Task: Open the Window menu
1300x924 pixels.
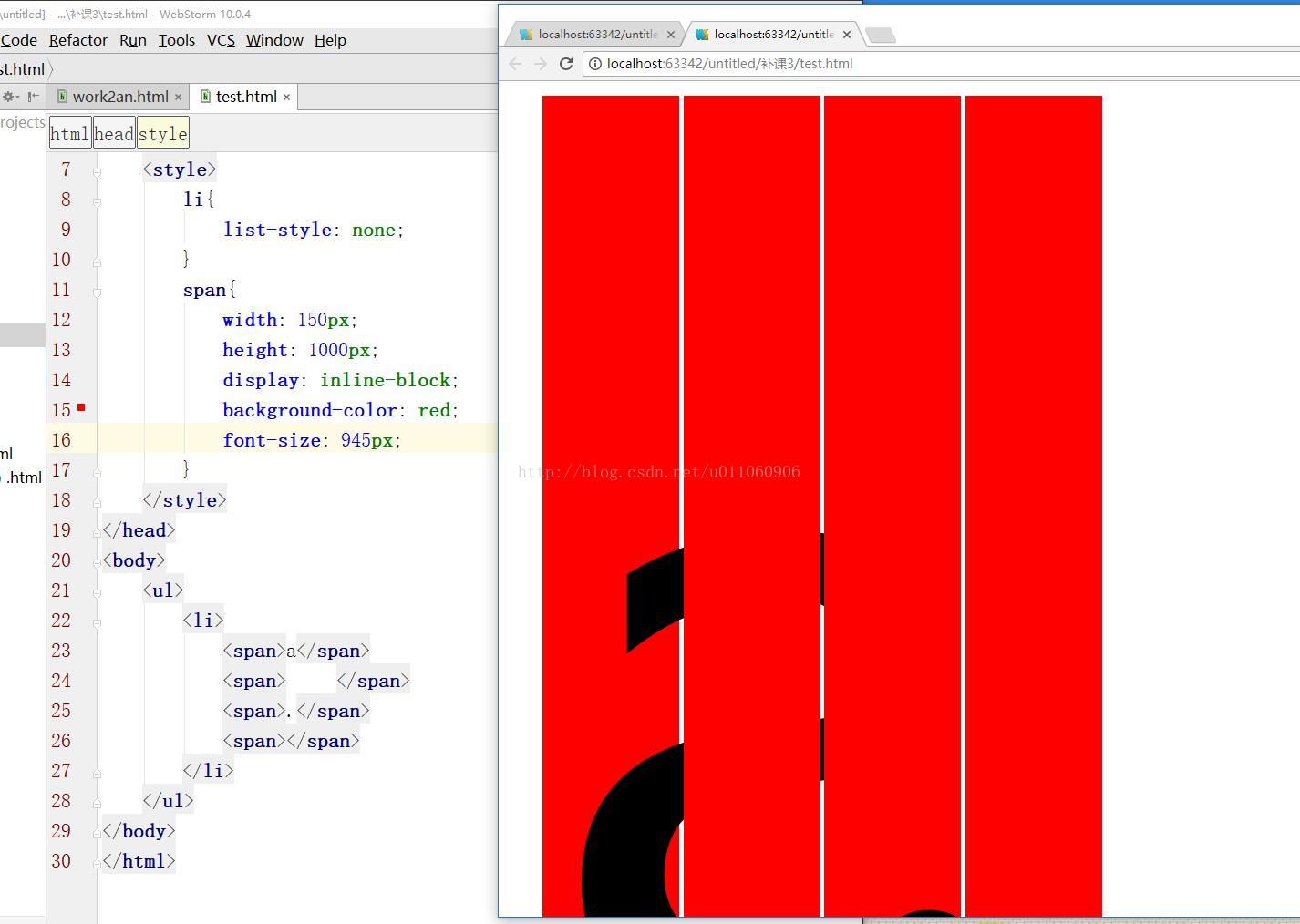Action: point(274,40)
